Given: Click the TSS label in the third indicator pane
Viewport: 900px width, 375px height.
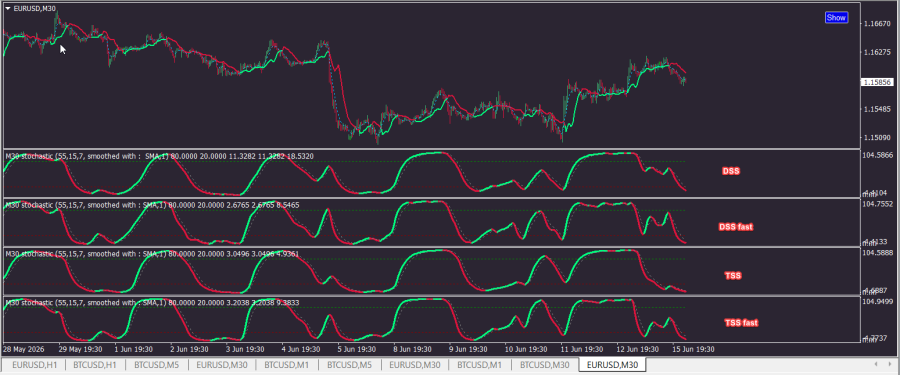Looking at the screenshot, I should [x=733, y=276].
